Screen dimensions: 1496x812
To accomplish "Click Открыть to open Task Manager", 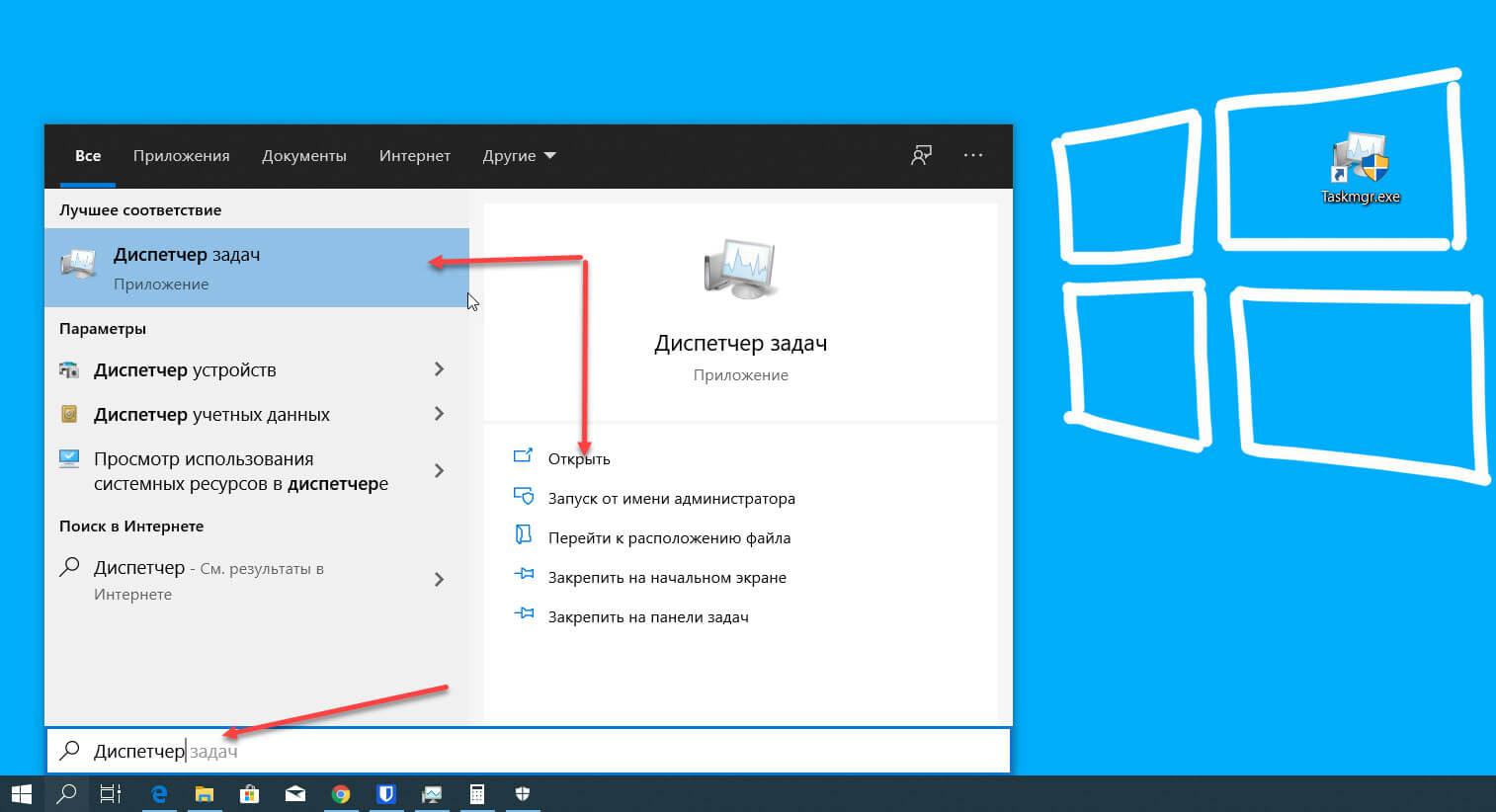I will coord(578,458).
